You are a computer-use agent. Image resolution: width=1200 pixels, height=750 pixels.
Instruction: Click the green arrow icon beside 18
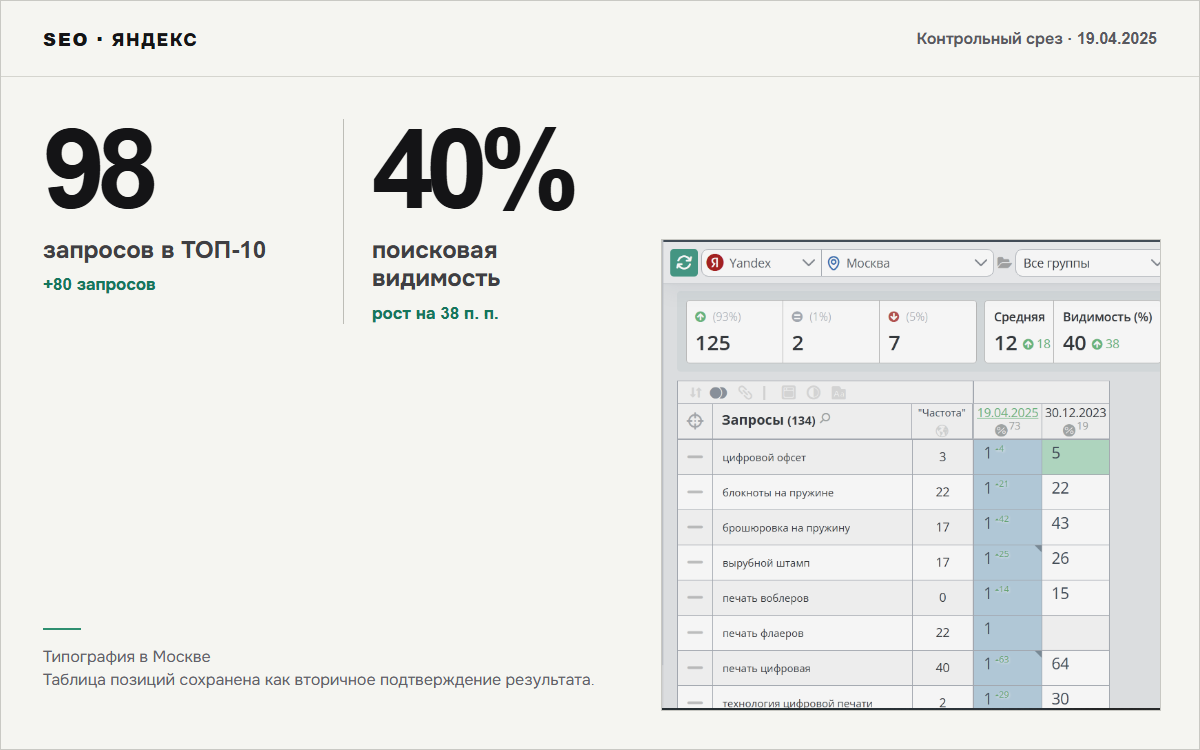coord(1028,344)
